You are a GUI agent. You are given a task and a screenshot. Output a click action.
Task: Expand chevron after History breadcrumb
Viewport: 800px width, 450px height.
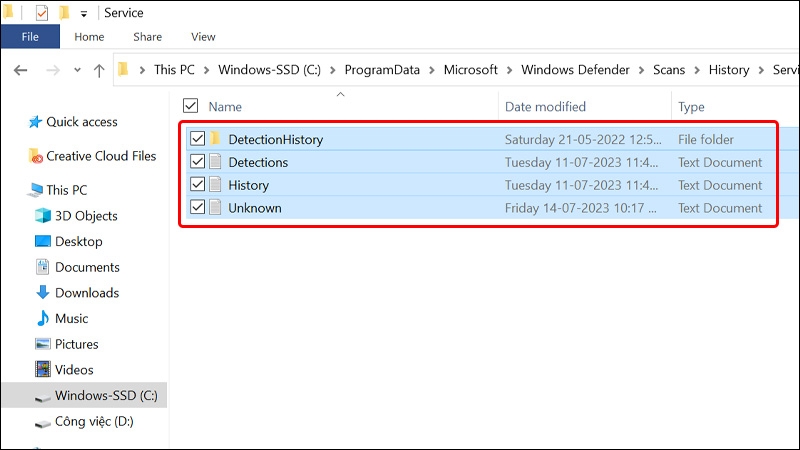761,70
